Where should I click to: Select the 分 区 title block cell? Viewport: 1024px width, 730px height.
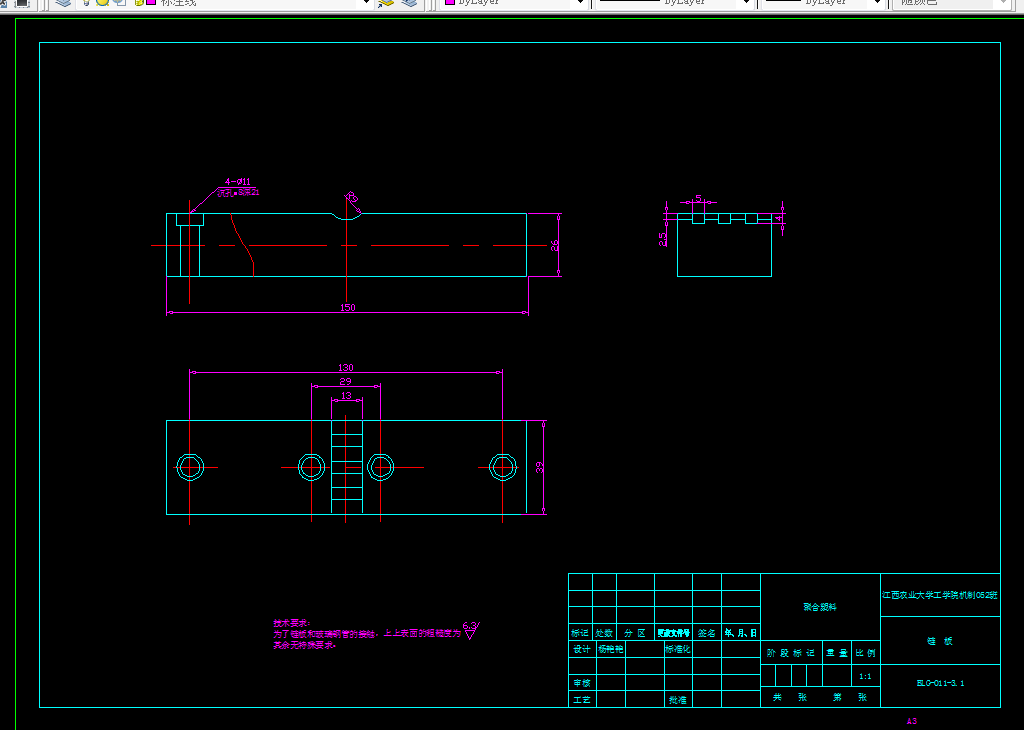635,633
